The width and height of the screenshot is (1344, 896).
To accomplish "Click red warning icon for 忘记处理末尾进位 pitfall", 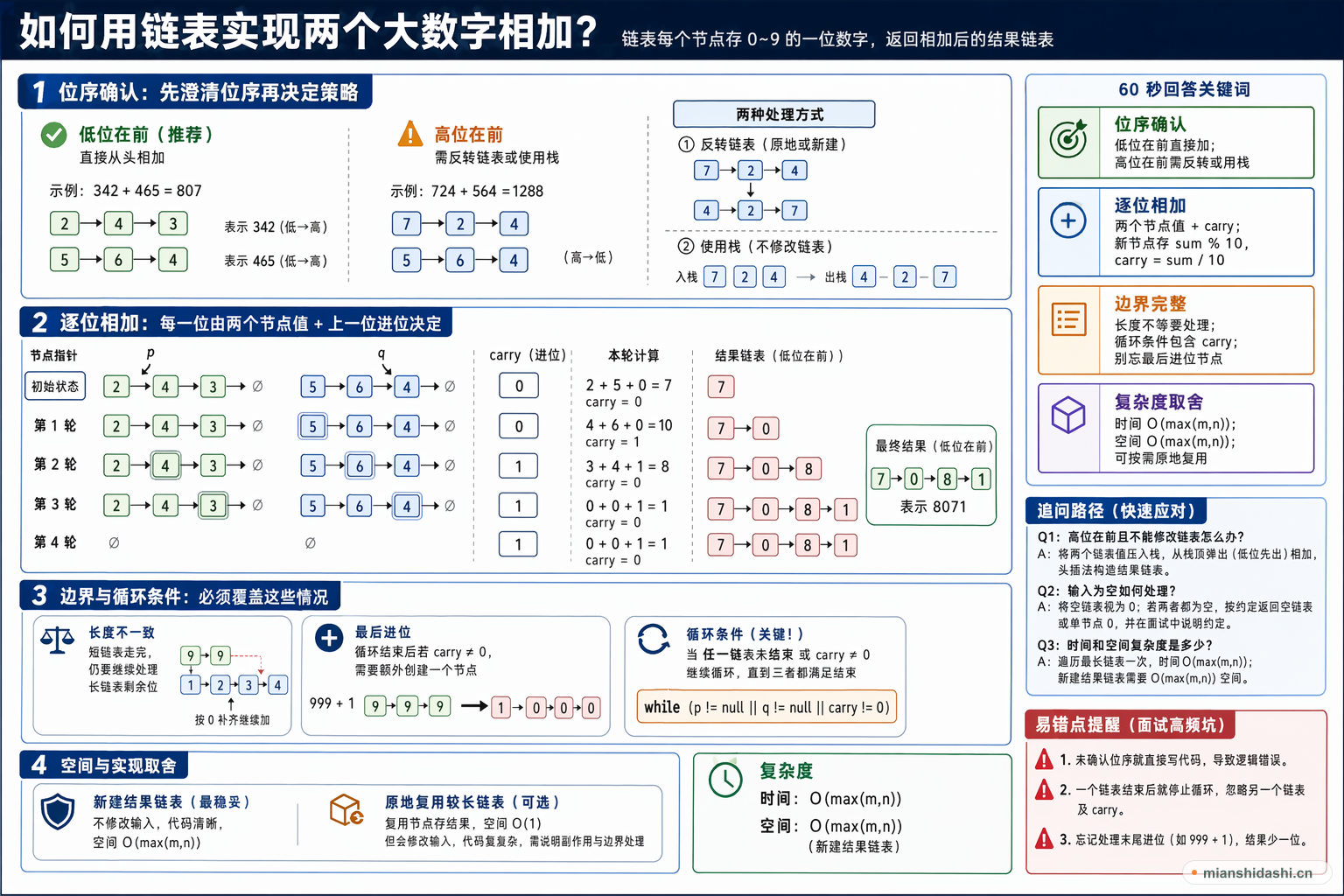I will pyautogui.click(x=1044, y=839).
